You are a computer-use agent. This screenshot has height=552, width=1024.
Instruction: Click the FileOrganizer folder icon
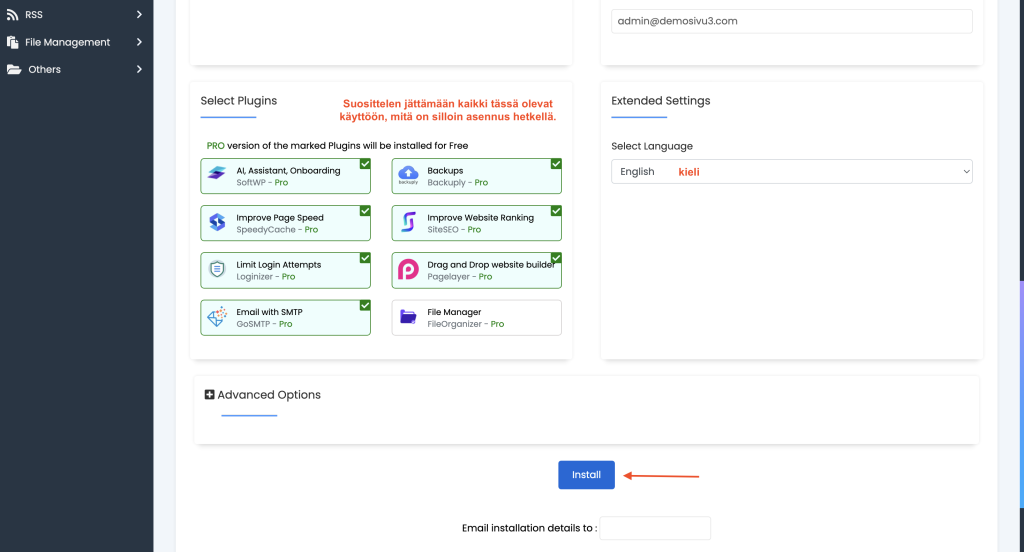[408, 318]
